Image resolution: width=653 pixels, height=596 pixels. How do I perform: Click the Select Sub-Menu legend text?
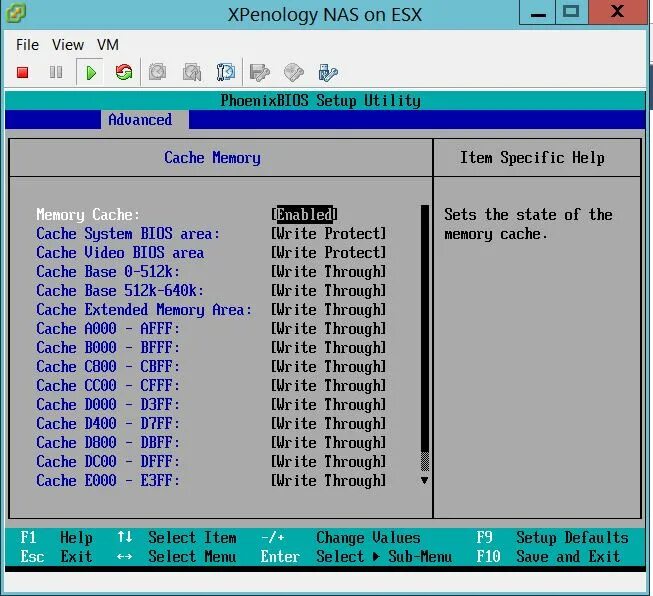[x=384, y=557]
